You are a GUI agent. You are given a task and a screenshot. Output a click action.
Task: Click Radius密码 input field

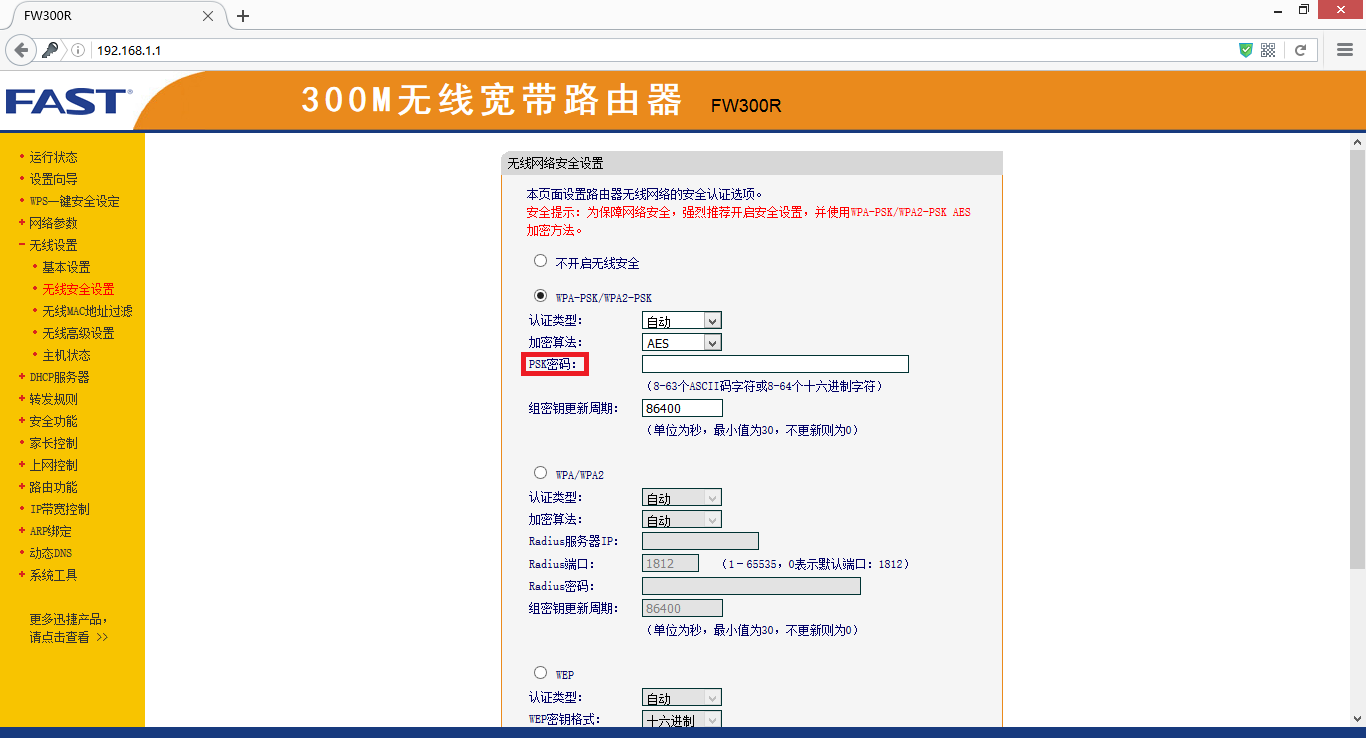click(751, 585)
